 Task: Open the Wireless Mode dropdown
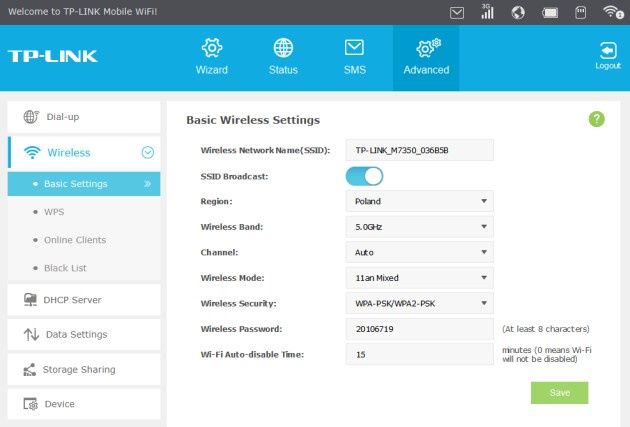click(x=419, y=278)
